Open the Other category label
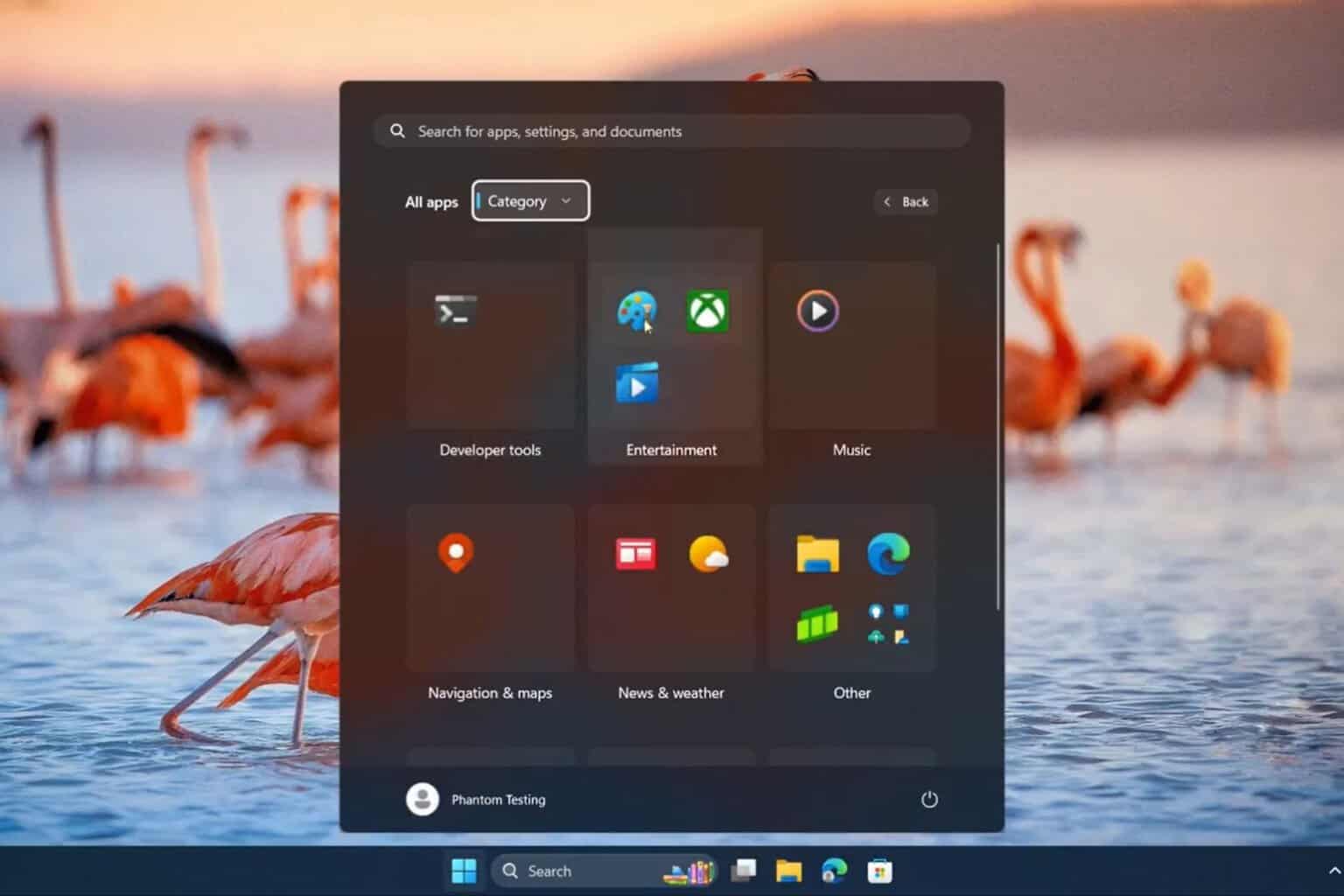The image size is (1344, 896). pyautogui.click(x=851, y=693)
